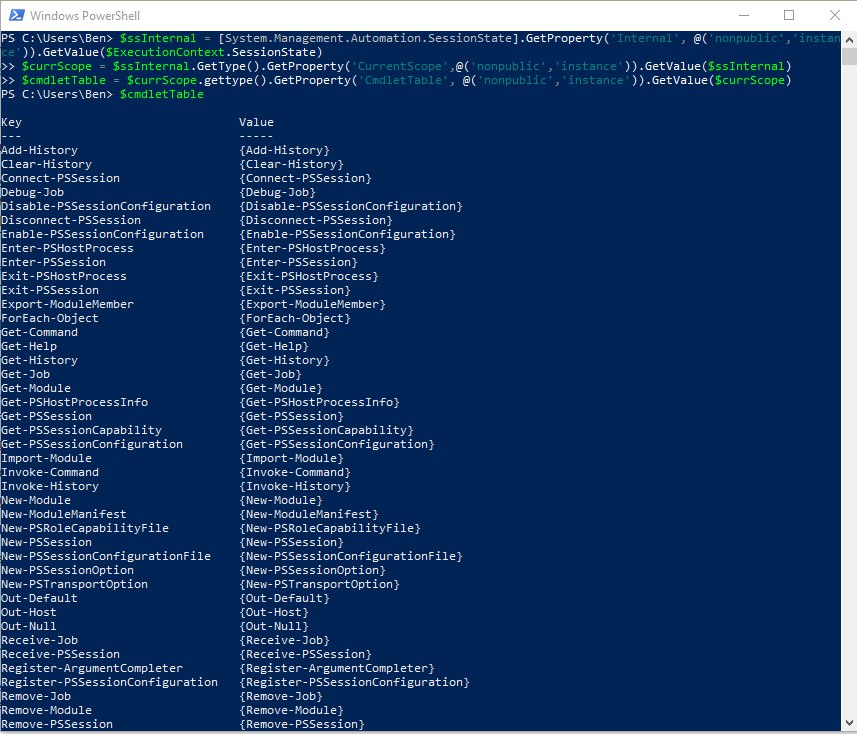Click the 'Get-PSSessionConfiguration' key entry
Image resolution: width=857 pixels, height=734 pixels.
click(x=92, y=444)
